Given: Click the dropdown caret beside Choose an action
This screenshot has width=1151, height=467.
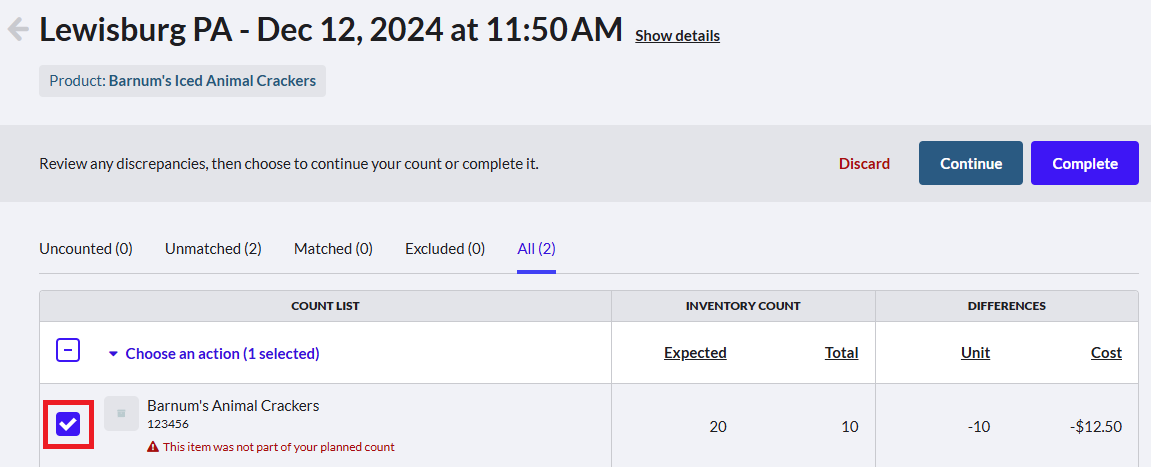Looking at the screenshot, I should [113, 353].
